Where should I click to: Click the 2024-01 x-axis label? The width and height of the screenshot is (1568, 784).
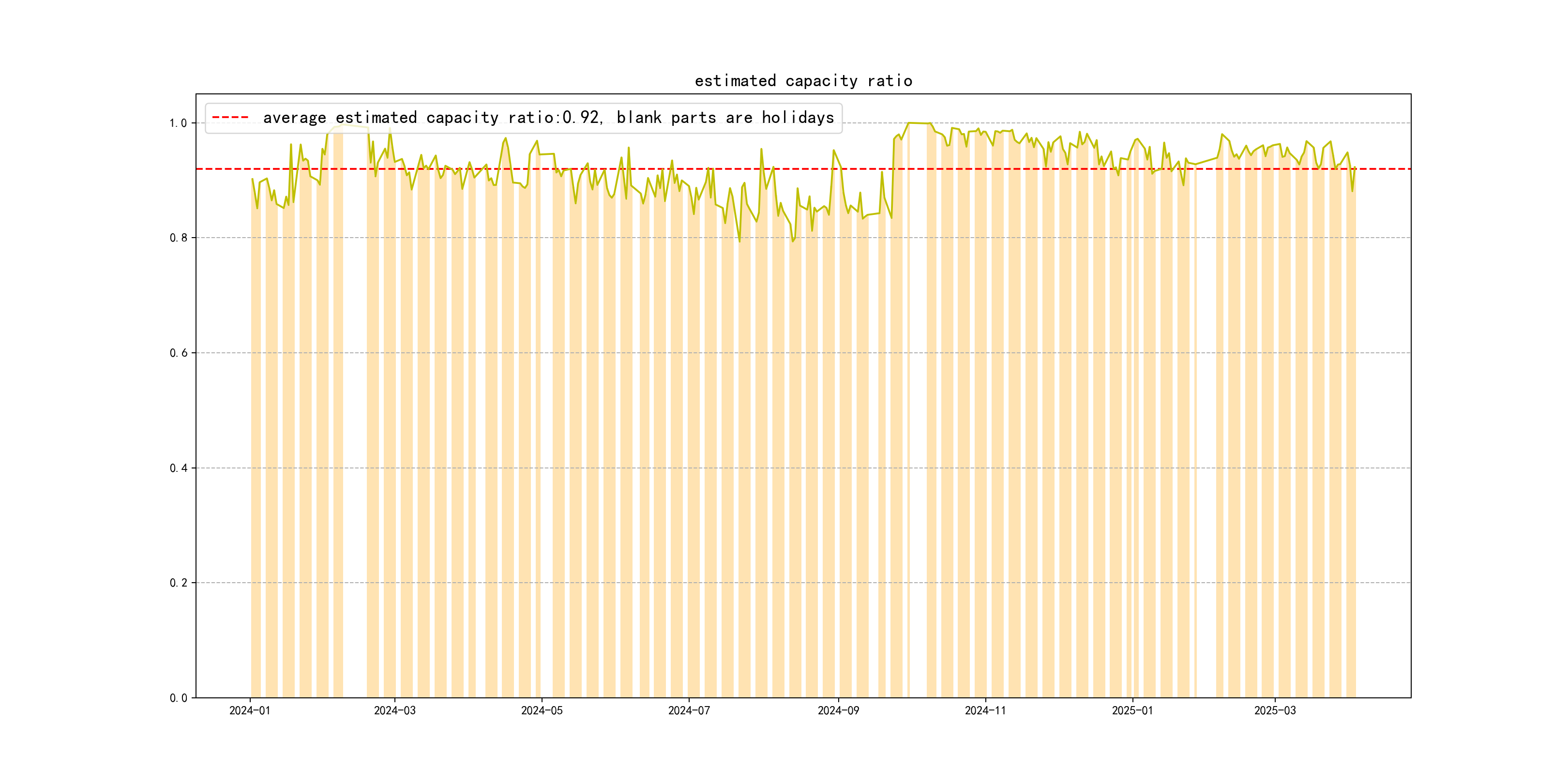[x=250, y=710]
